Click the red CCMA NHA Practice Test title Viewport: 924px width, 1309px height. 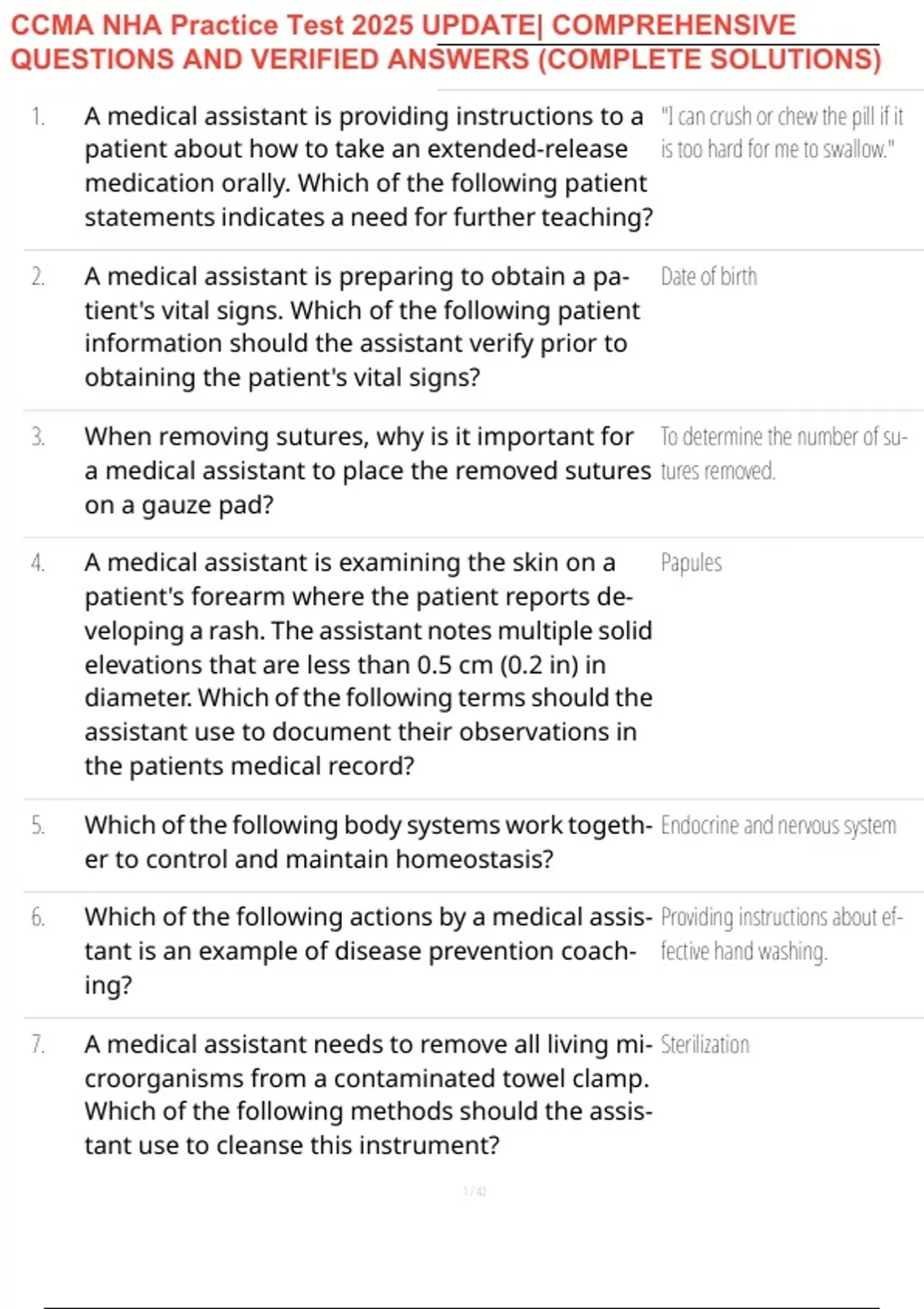click(445, 42)
